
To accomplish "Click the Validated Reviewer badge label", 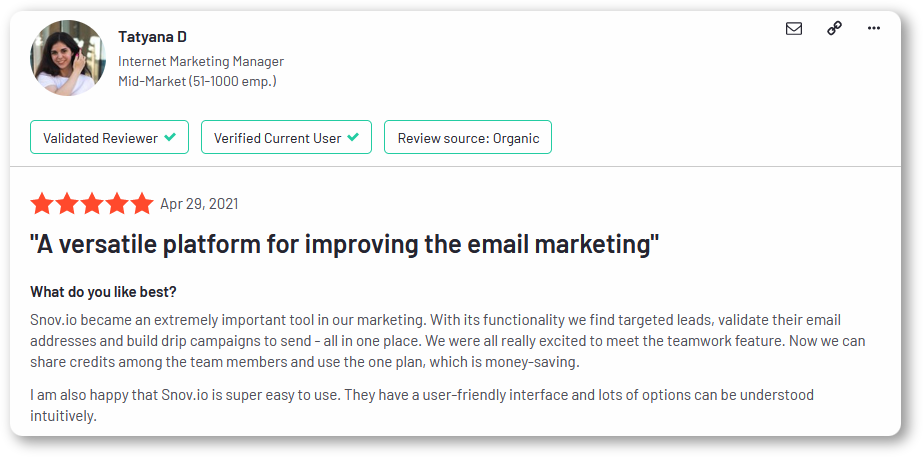I will tap(101, 138).
